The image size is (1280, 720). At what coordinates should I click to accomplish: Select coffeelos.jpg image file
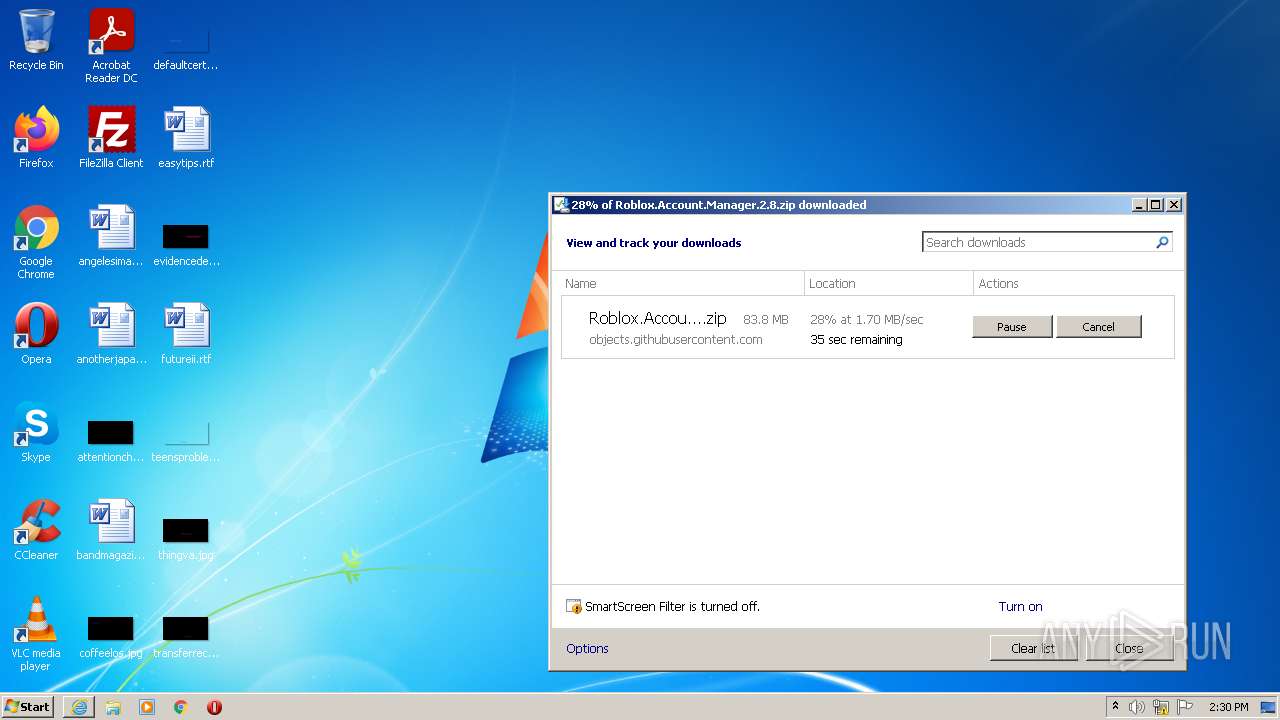pyautogui.click(x=111, y=636)
